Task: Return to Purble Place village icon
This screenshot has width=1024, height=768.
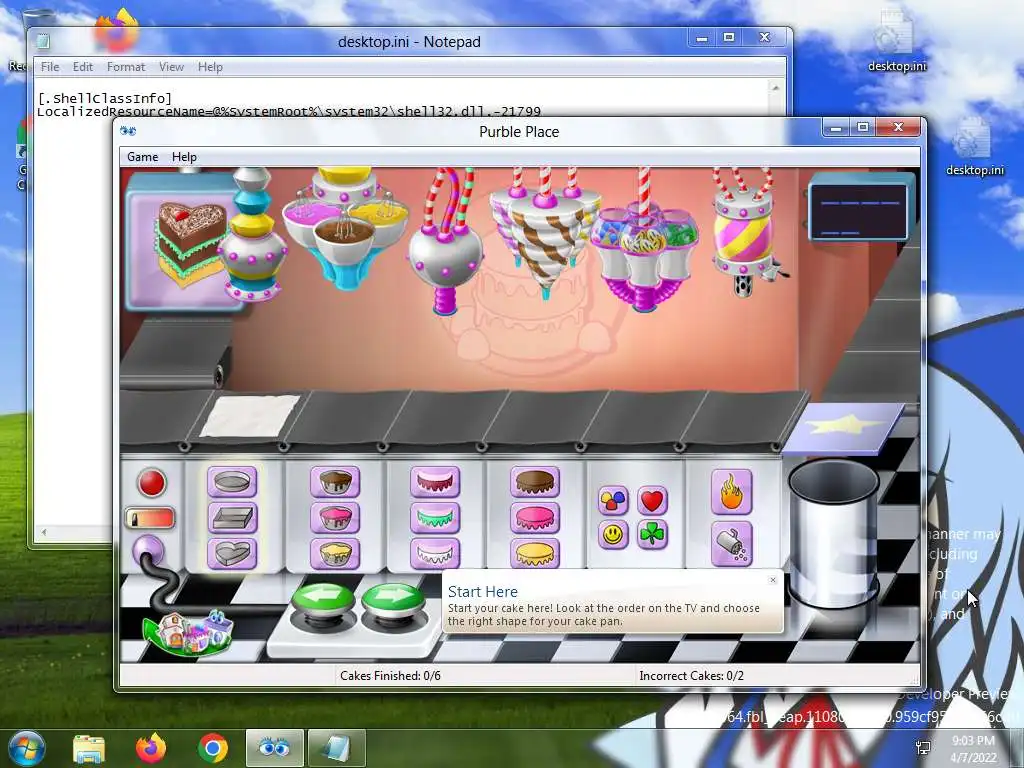Action: coord(189,633)
